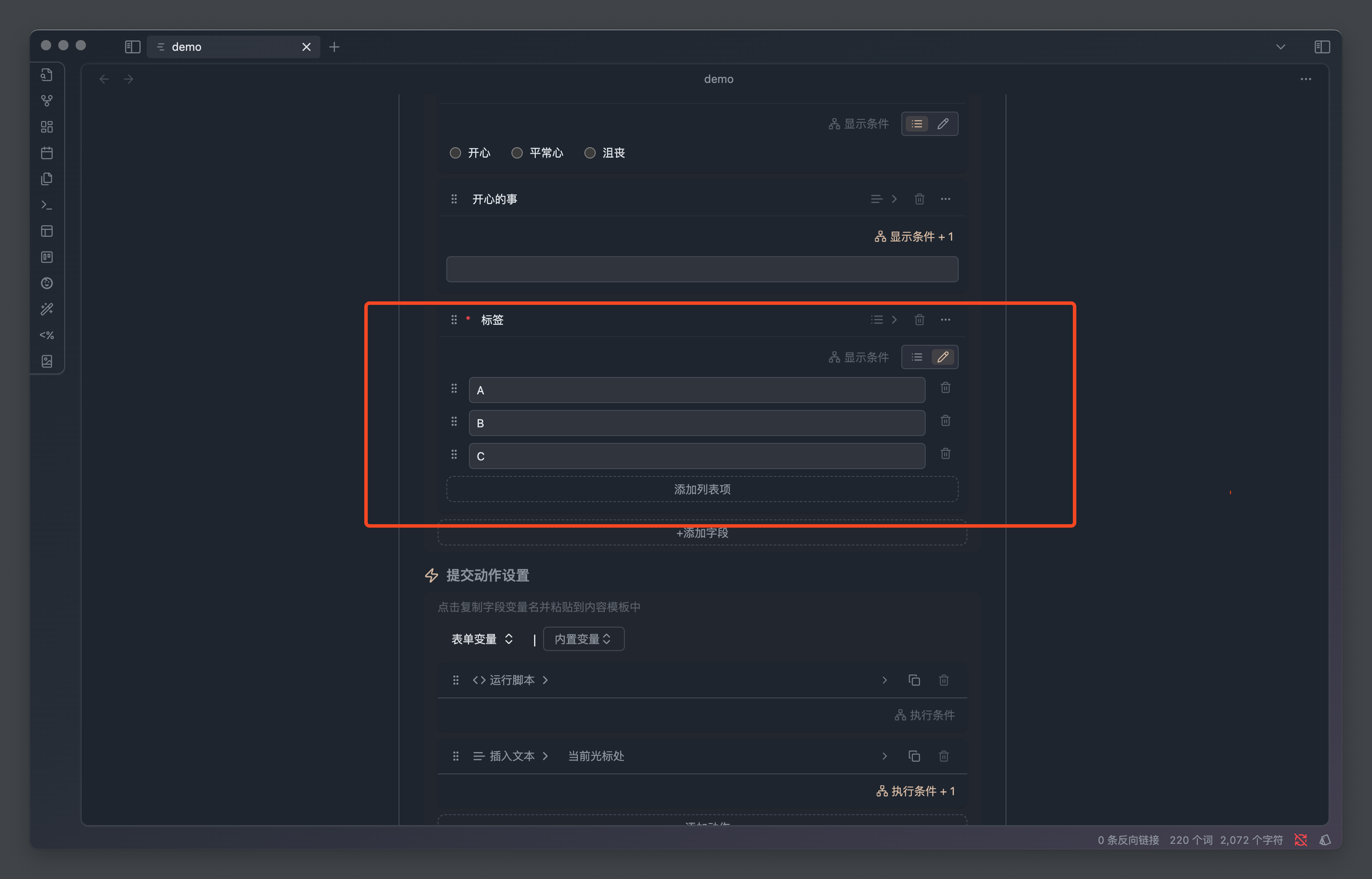Click the kanban board ribbon icon
This screenshot has height=879, width=1372.
47,257
